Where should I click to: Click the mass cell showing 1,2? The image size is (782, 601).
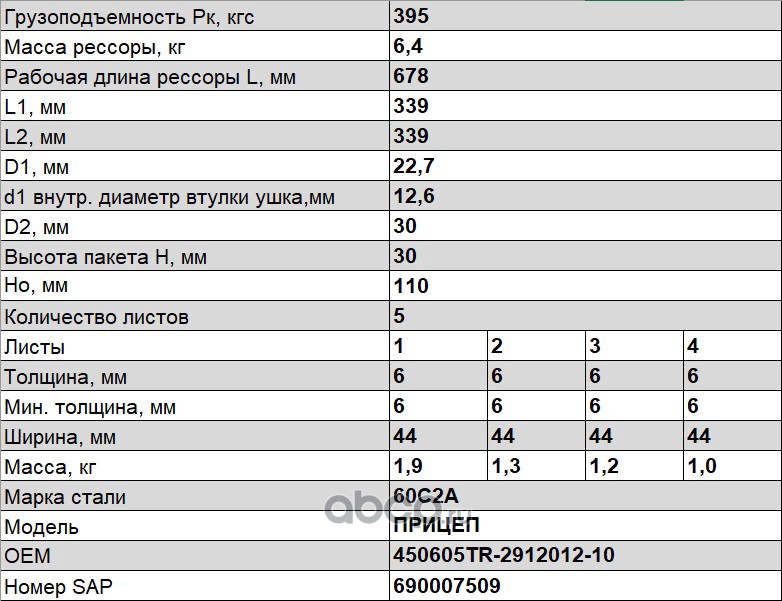(x=603, y=466)
